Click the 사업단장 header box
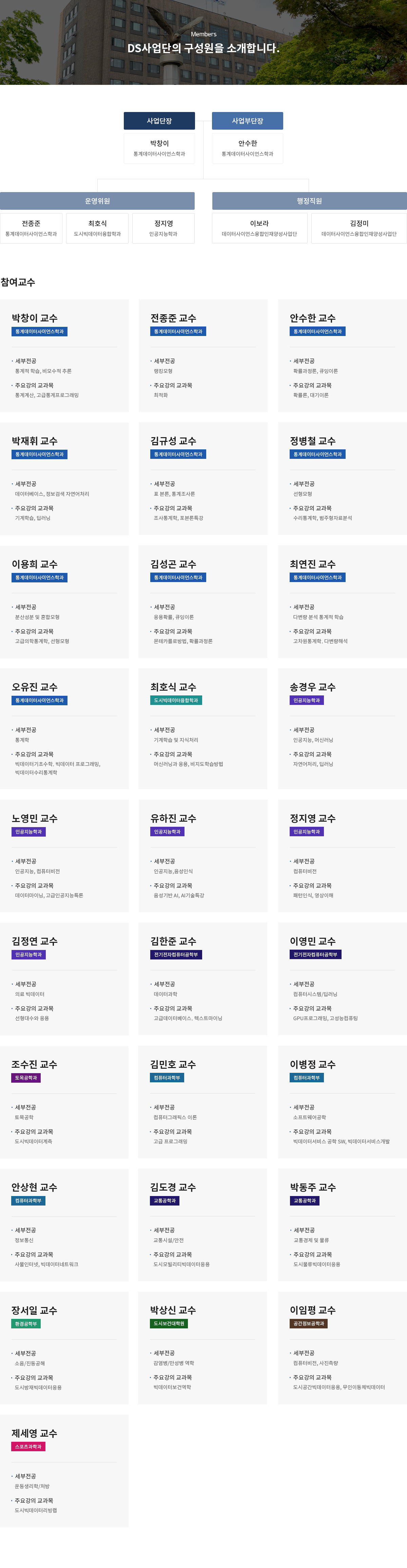407x1568 pixels. 159,120
